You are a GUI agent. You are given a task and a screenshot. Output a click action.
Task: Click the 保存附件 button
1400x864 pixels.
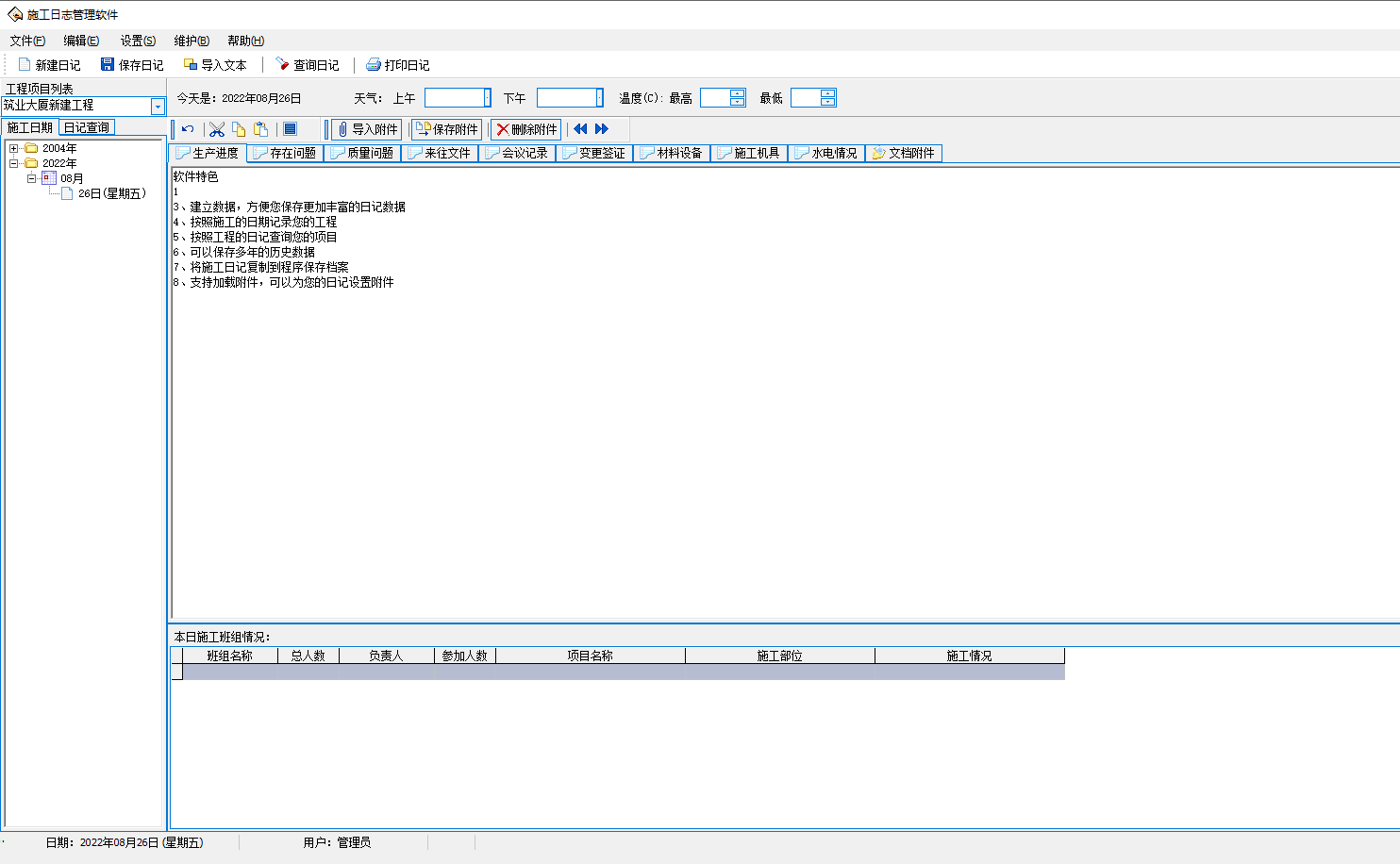[x=447, y=129]
